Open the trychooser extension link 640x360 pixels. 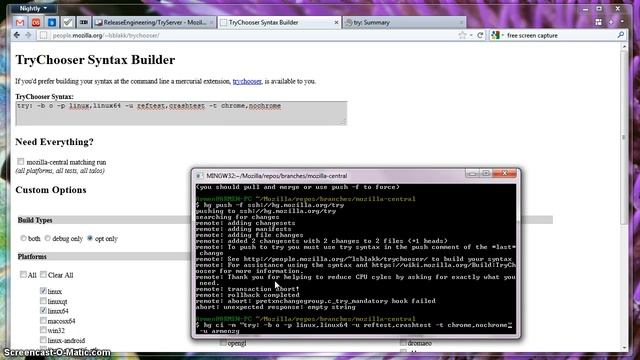247,81
